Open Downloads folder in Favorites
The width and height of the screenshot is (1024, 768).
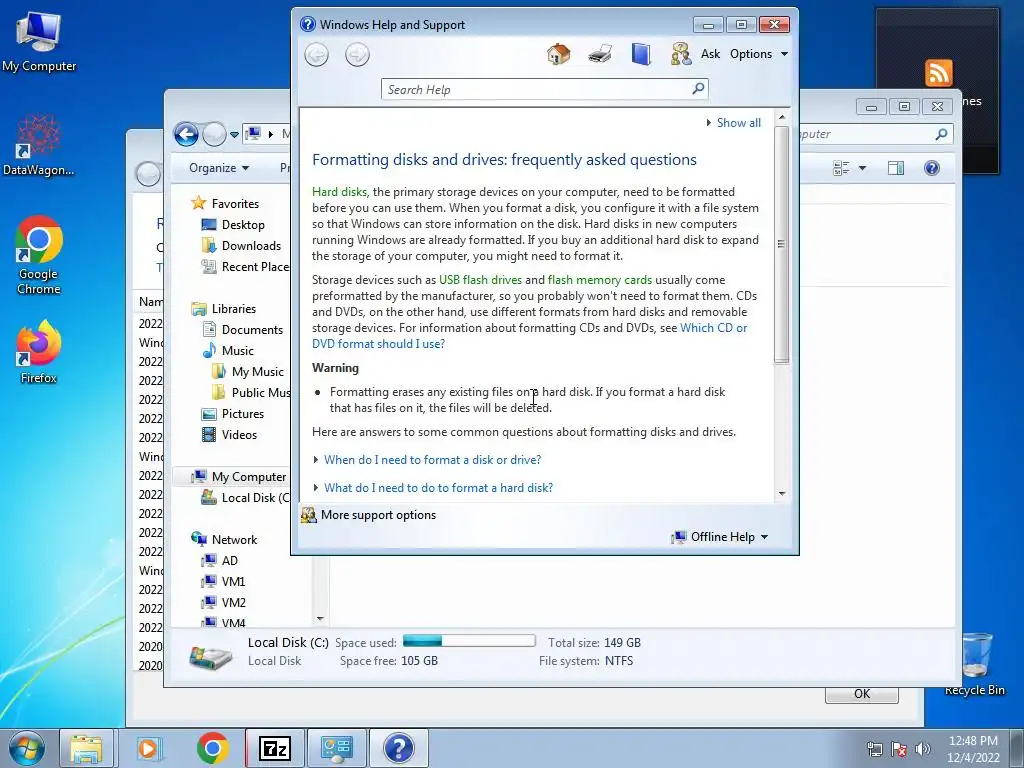[251, 246]
